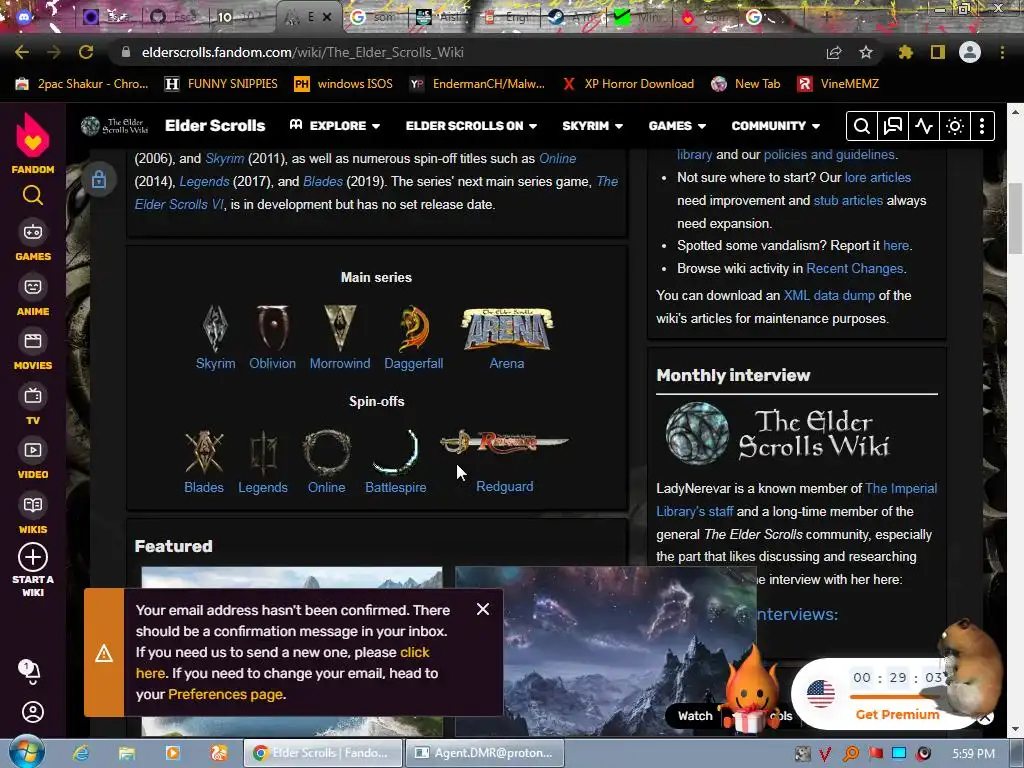
Task: Open recent wiki activity icon
Action: click(923, 126)
